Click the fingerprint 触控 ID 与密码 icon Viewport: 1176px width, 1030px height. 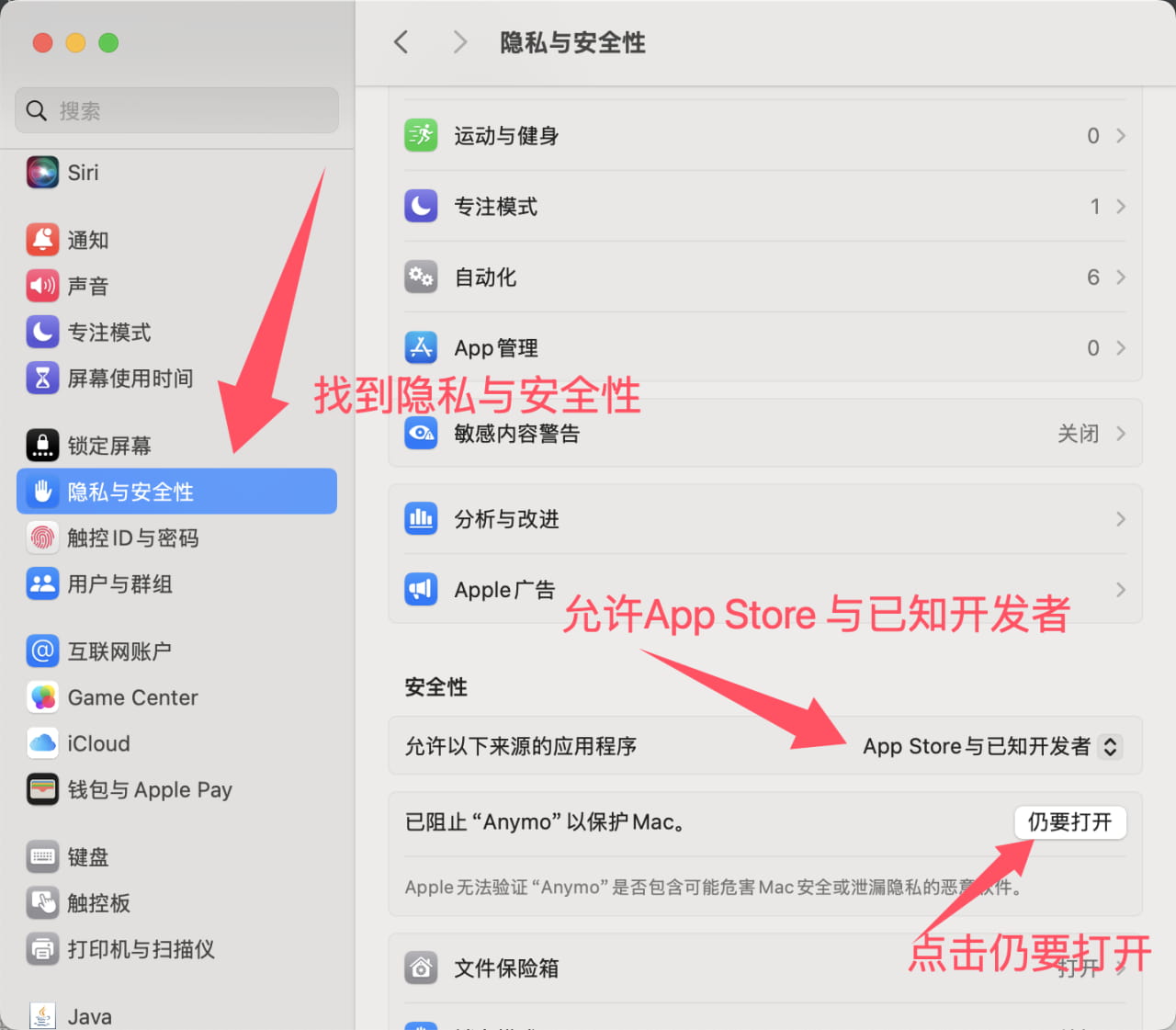[x=42, y=538]
